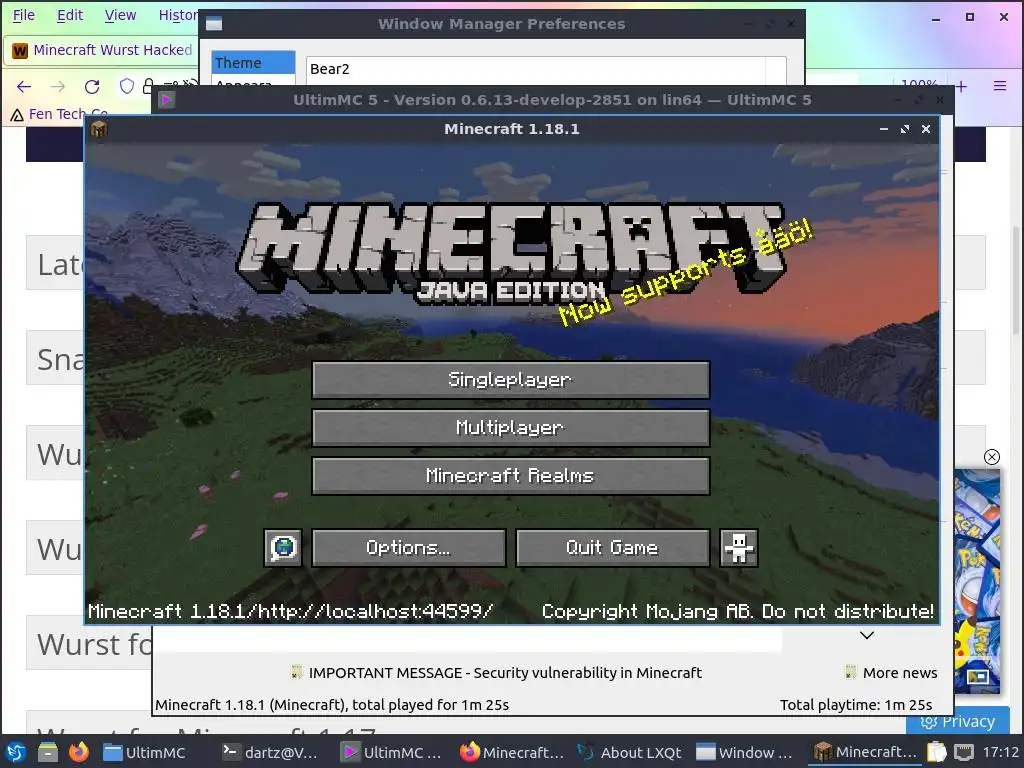Click the Fen Tech Co bookmark text

(x=69, y=114)
